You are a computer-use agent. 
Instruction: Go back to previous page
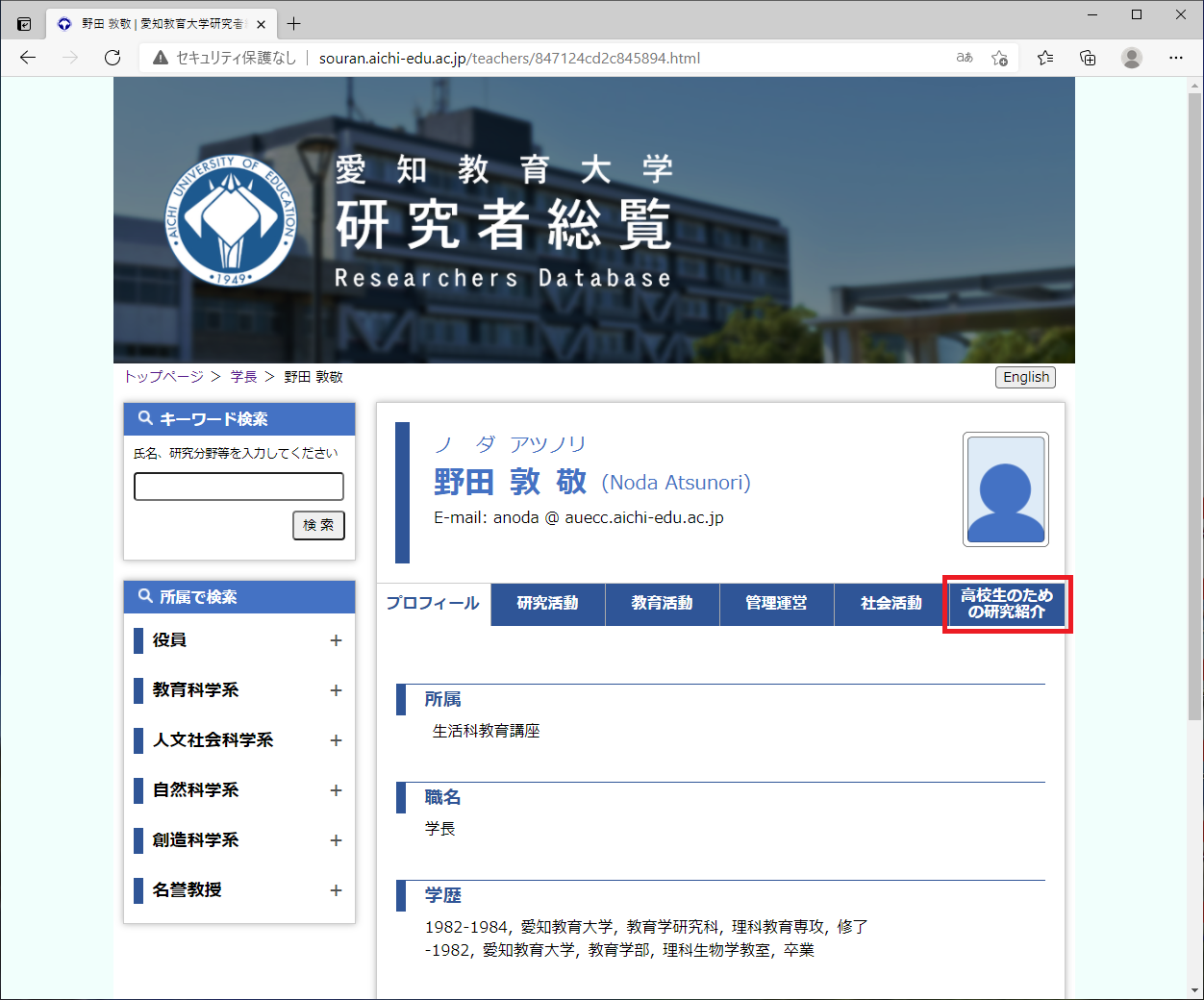click(28, 58)
